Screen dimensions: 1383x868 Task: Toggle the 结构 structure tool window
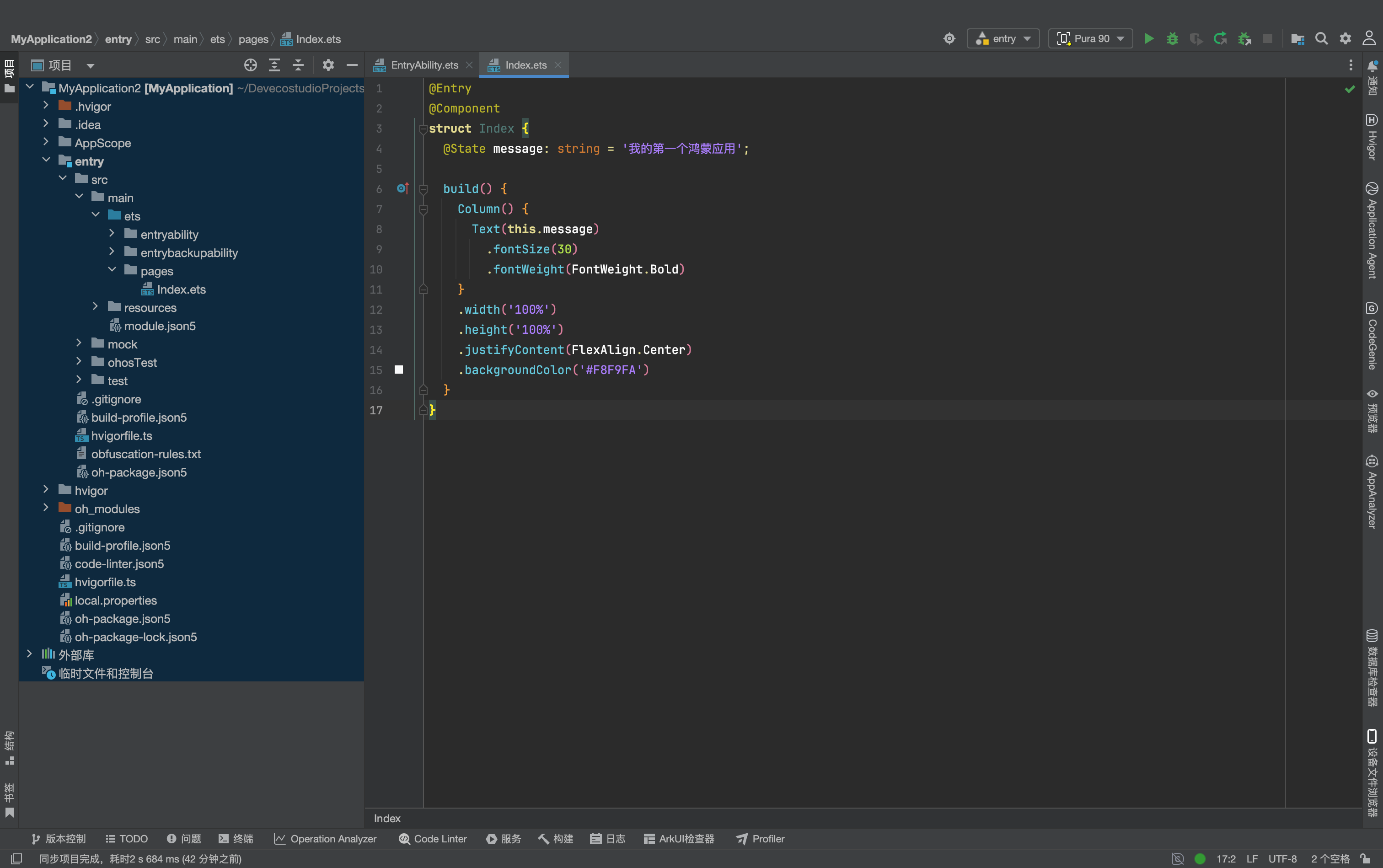[9, 747]
